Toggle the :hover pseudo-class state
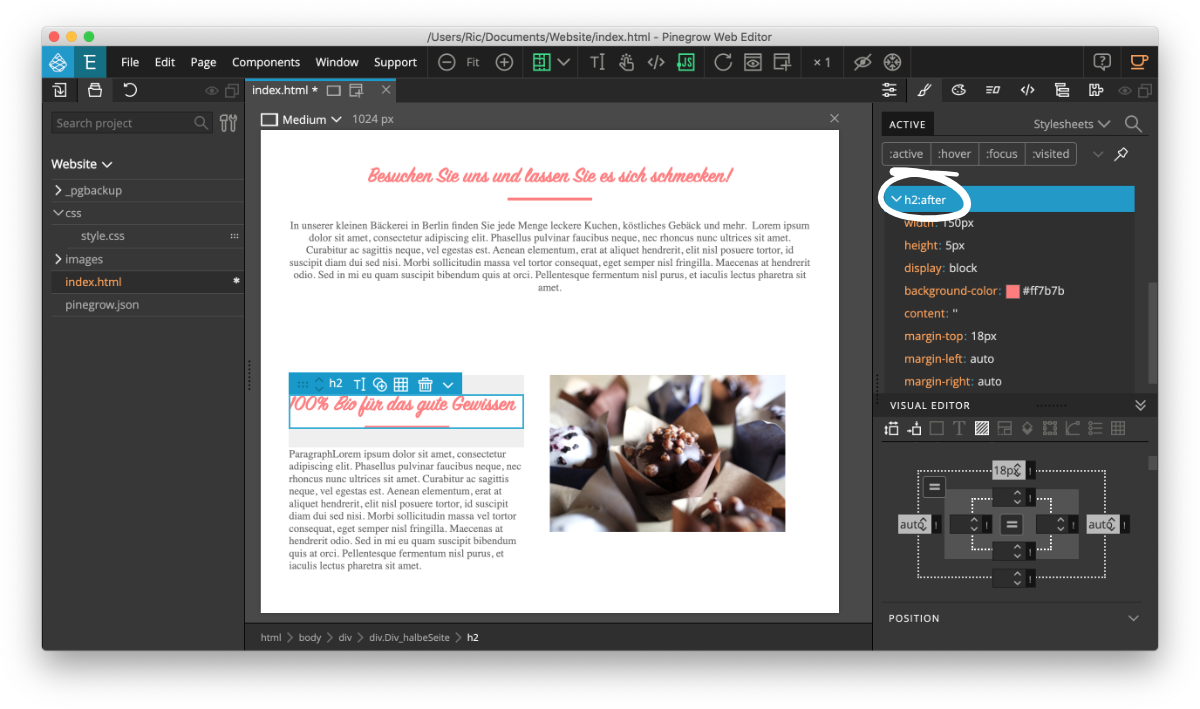Image resolution: width=1200 pixels, height=709 pixels. tap(954, 154)
